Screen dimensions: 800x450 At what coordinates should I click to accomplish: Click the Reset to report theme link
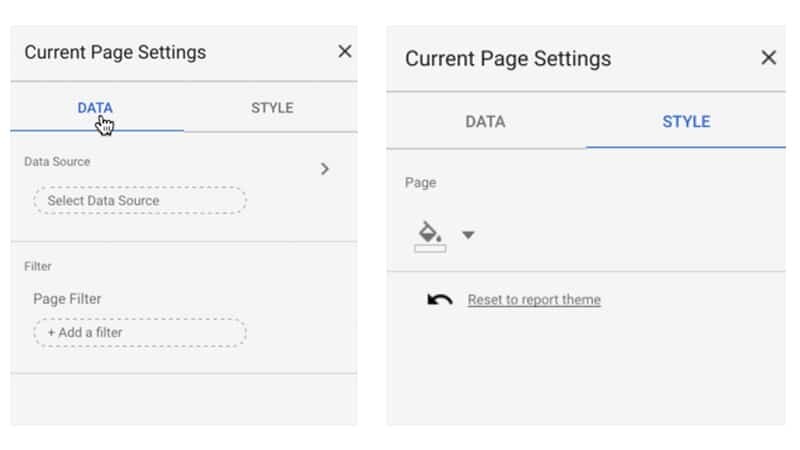[534, 299]
